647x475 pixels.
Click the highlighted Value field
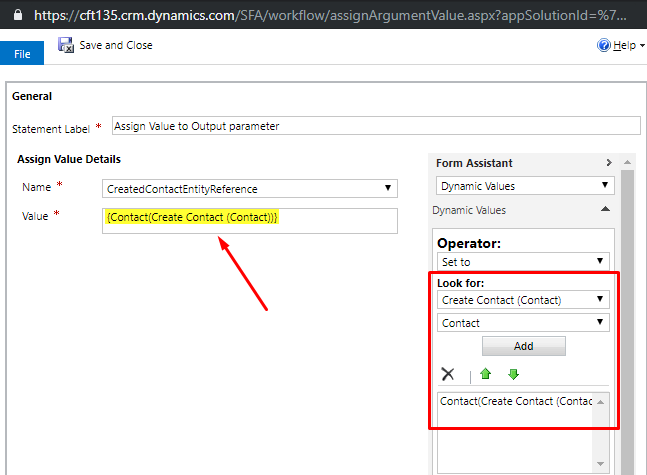coord(250,221)
